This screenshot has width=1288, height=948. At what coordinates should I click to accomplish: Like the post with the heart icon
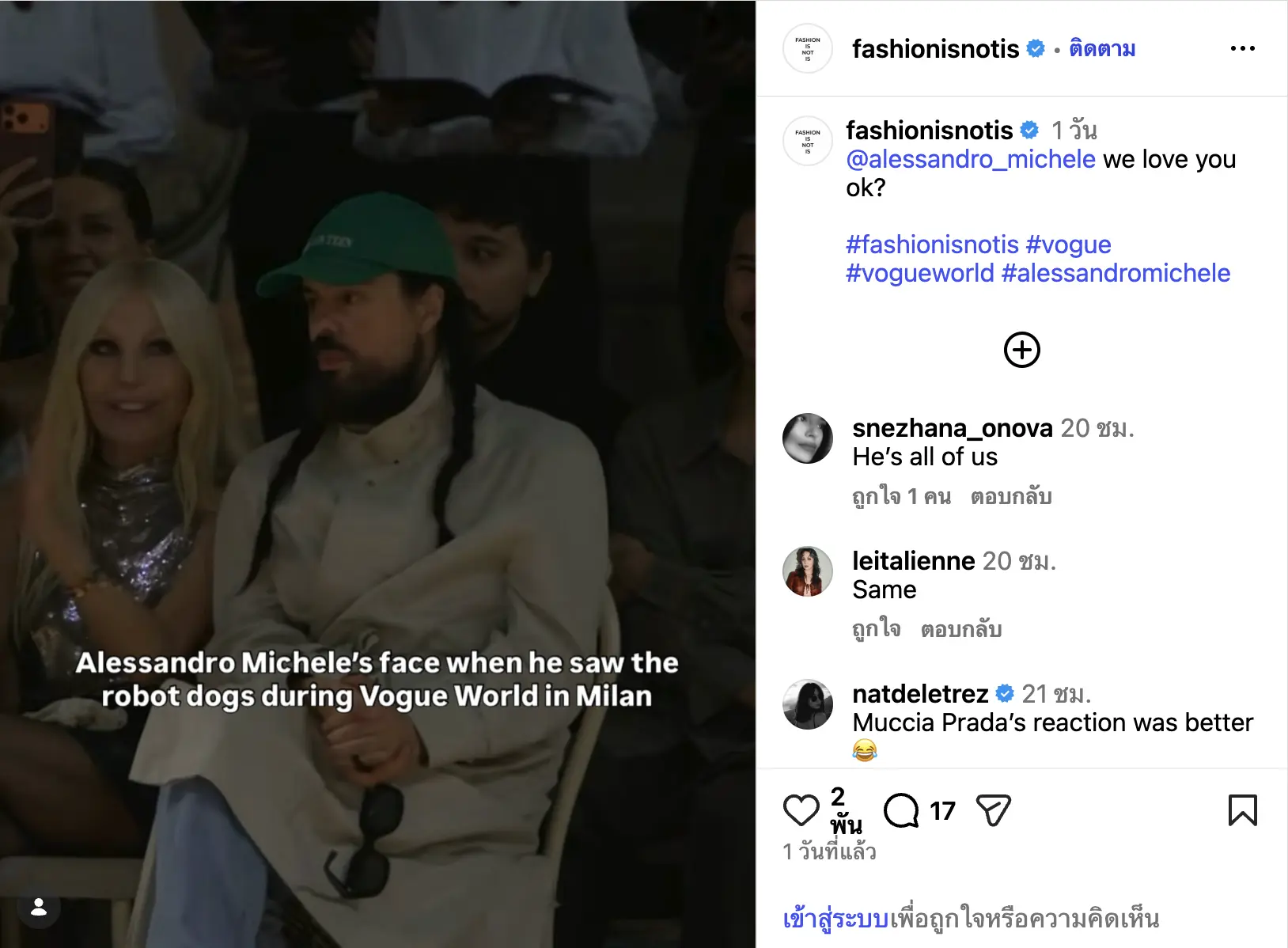pyautogui.click(x=801, y=810)
